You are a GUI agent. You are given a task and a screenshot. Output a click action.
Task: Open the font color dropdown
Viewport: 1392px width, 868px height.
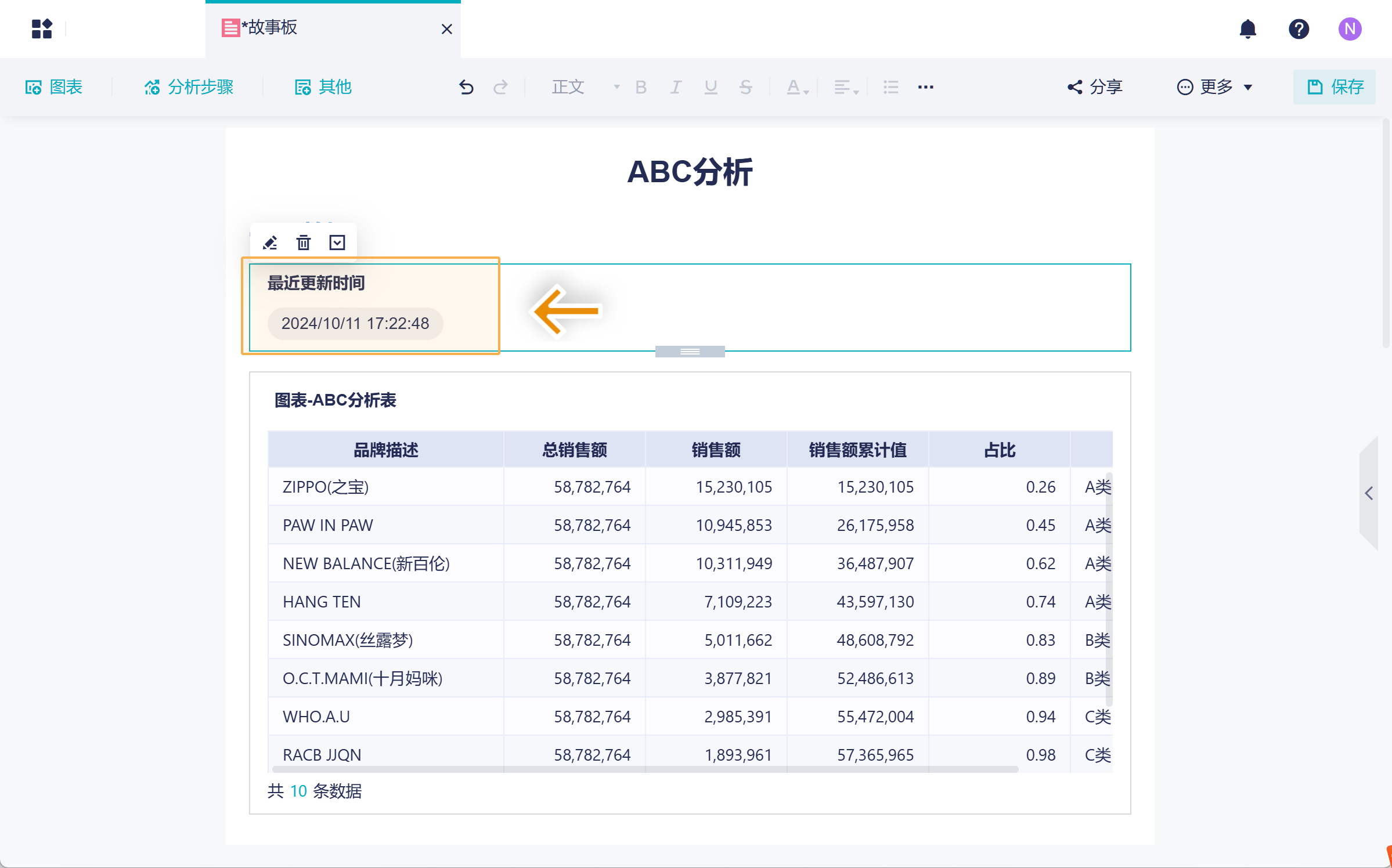(798, 87)
